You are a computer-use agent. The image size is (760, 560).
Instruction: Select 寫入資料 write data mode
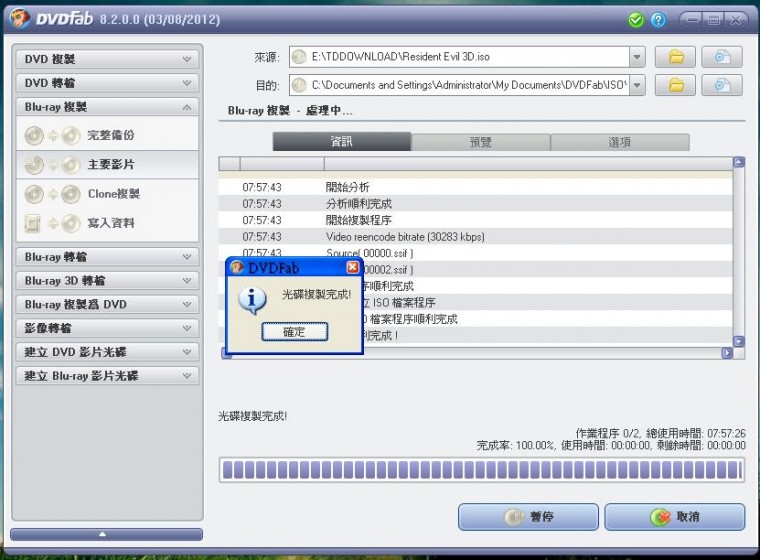[109, 223]
